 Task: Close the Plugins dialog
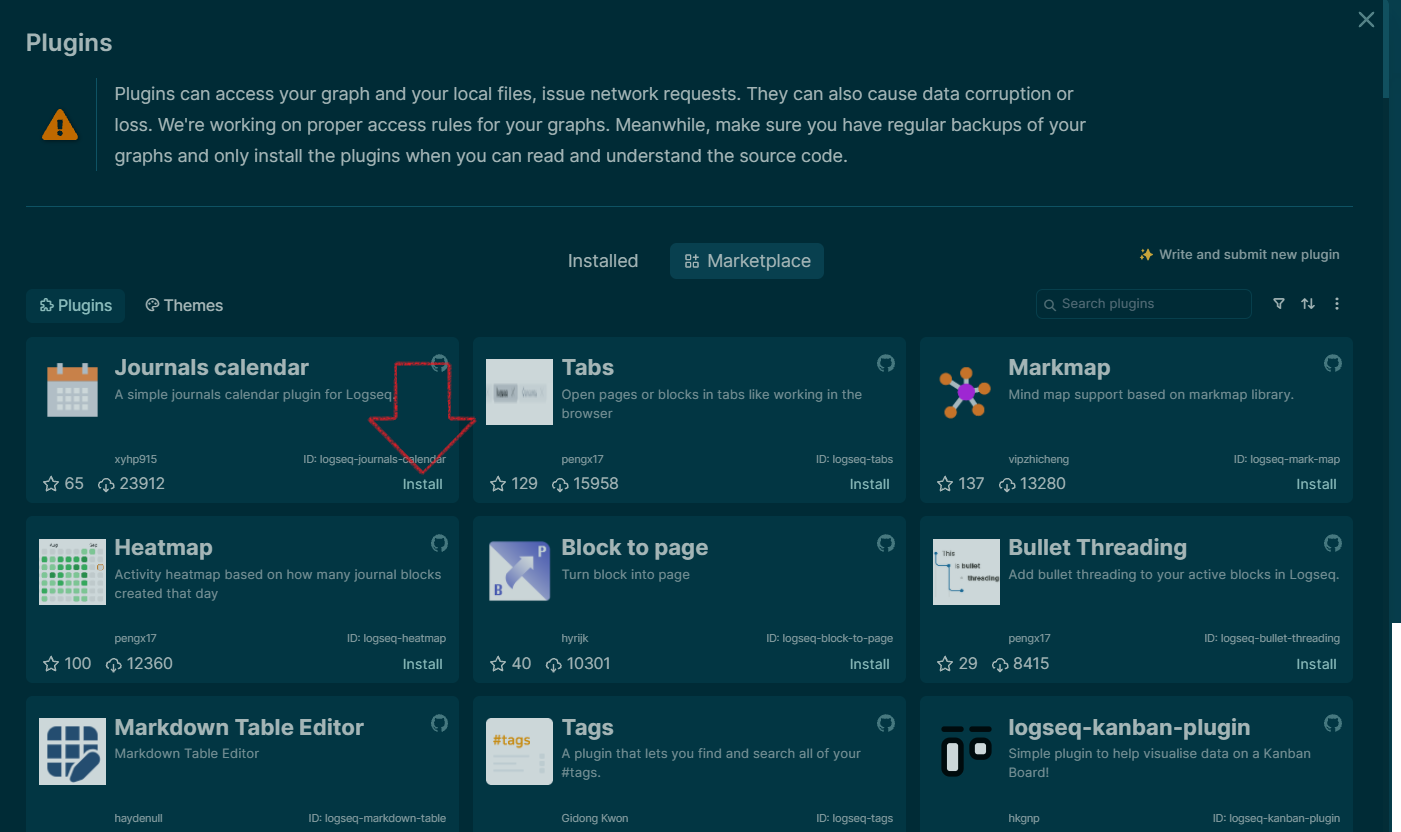point(1366,19)
